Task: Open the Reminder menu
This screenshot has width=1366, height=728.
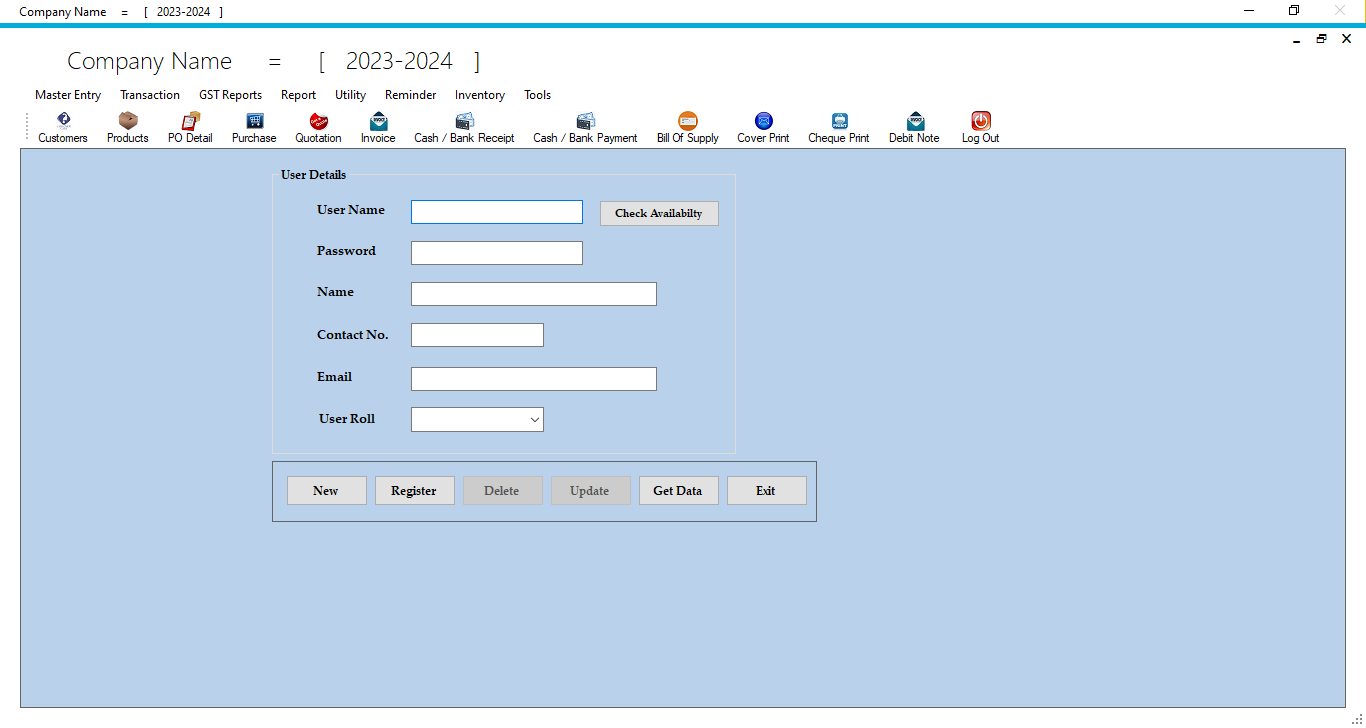Action: click(410, 95)
